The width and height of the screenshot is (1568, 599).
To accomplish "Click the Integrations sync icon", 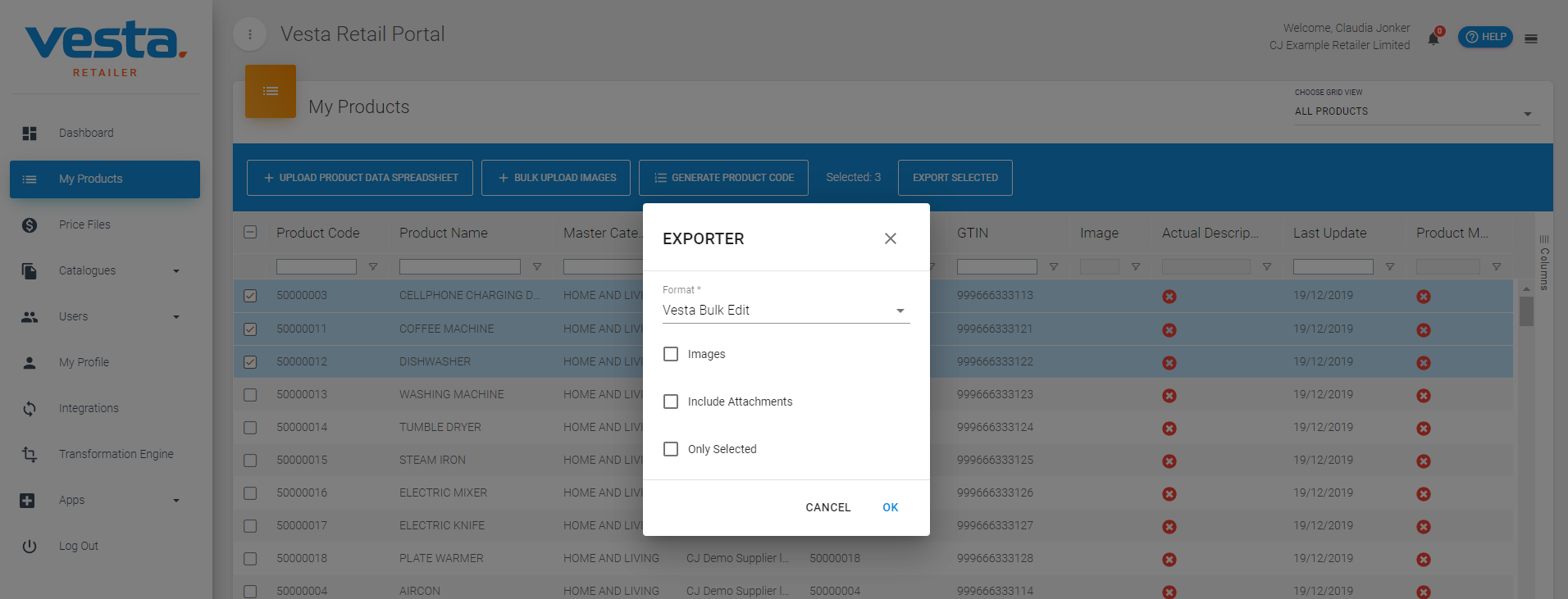I will pos(30,408).
